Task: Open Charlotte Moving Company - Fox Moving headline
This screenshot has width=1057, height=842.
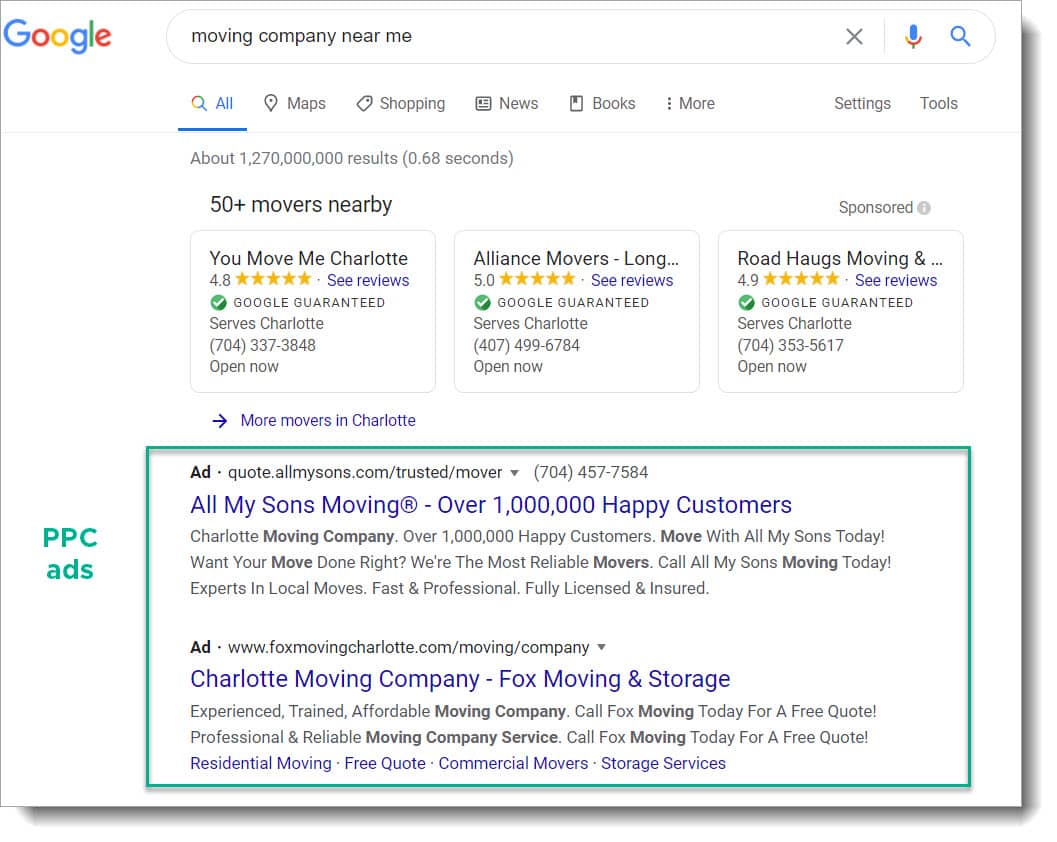Action: [x=460, y=679]
